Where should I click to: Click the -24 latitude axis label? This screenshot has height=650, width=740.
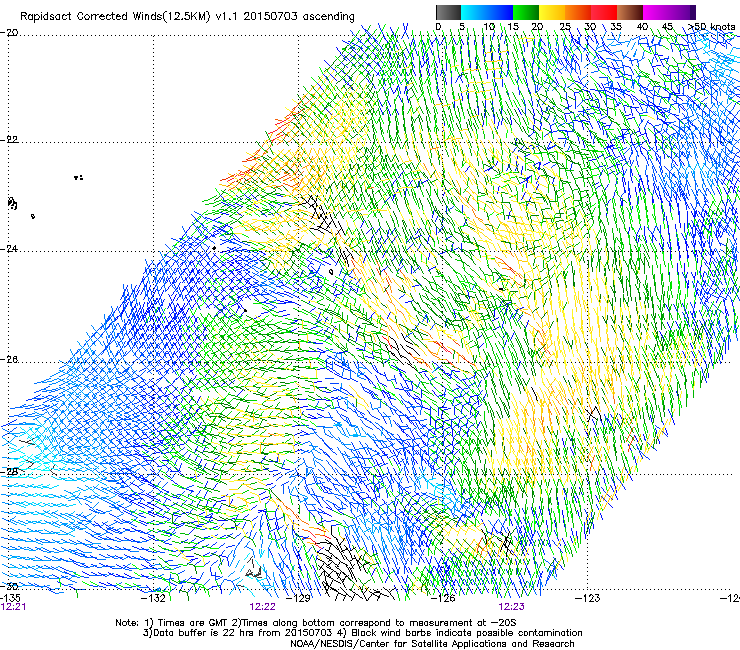coord(9,249)
